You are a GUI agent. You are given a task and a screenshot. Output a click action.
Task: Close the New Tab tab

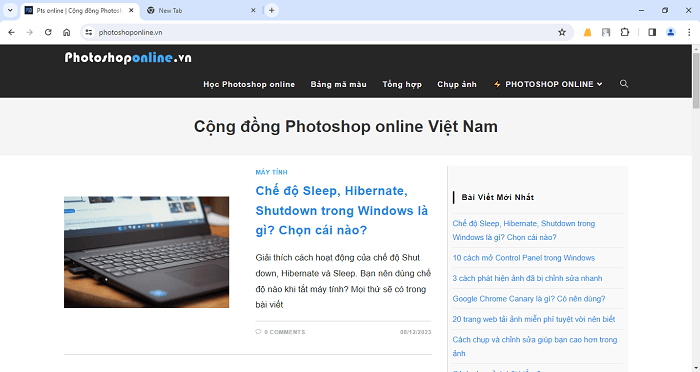click(253, 10)
